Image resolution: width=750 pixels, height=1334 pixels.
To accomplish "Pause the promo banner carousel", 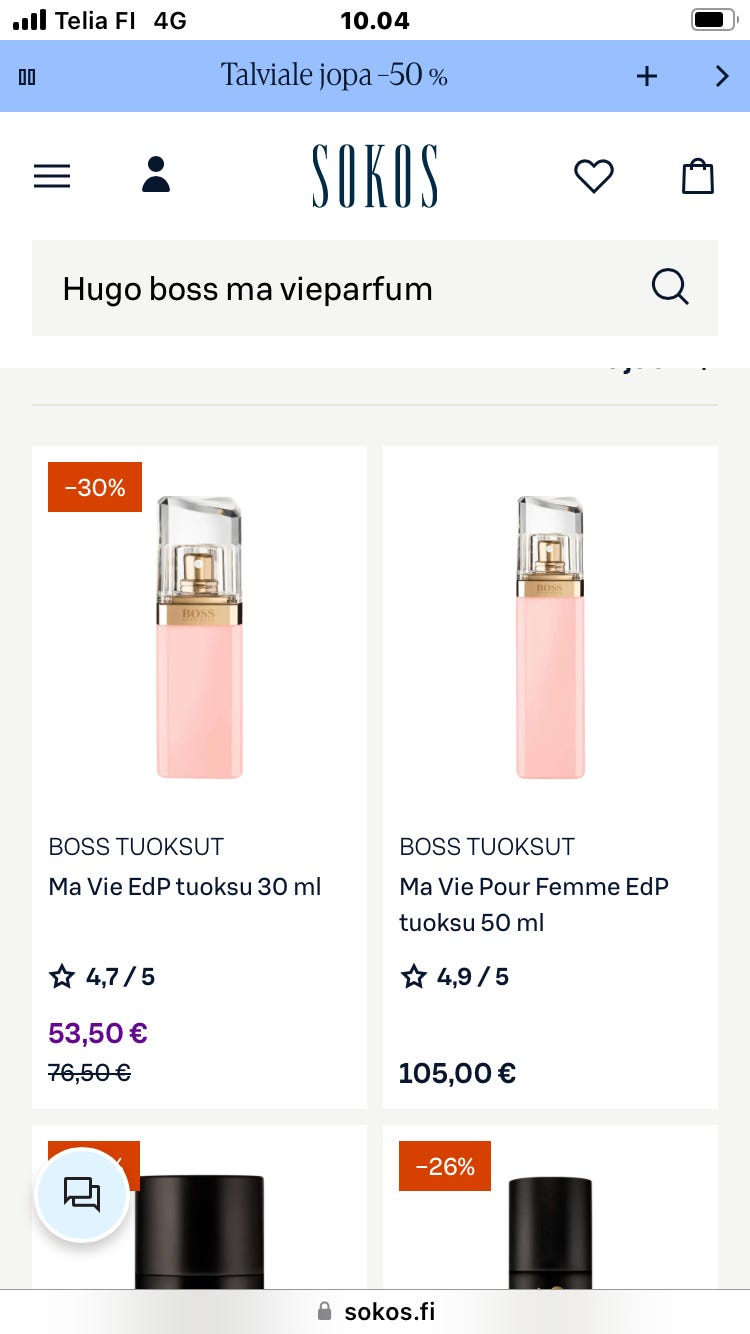I will 27,77.
